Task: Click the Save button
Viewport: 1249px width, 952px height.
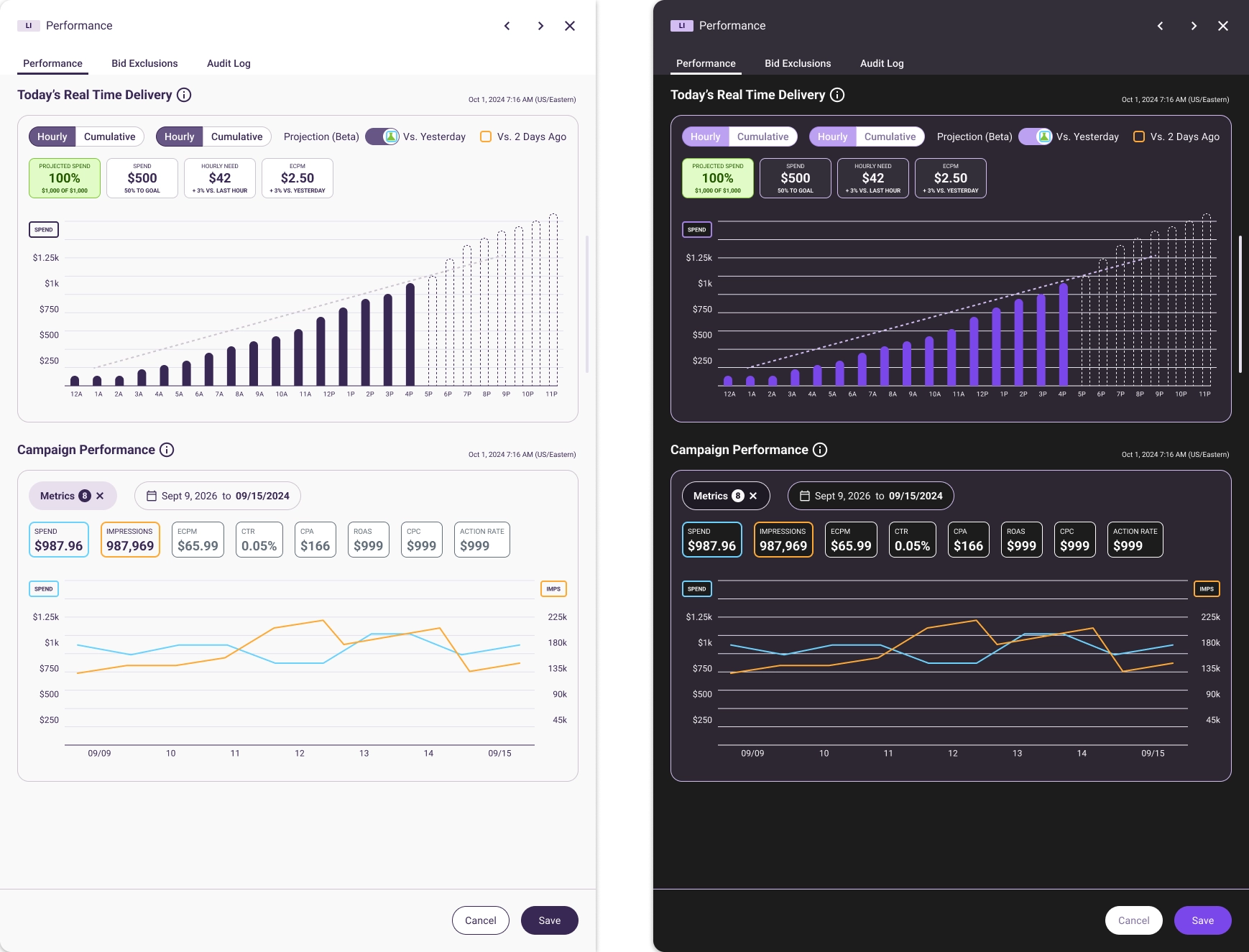Action: pyautogui.click(x=550, y=920)
